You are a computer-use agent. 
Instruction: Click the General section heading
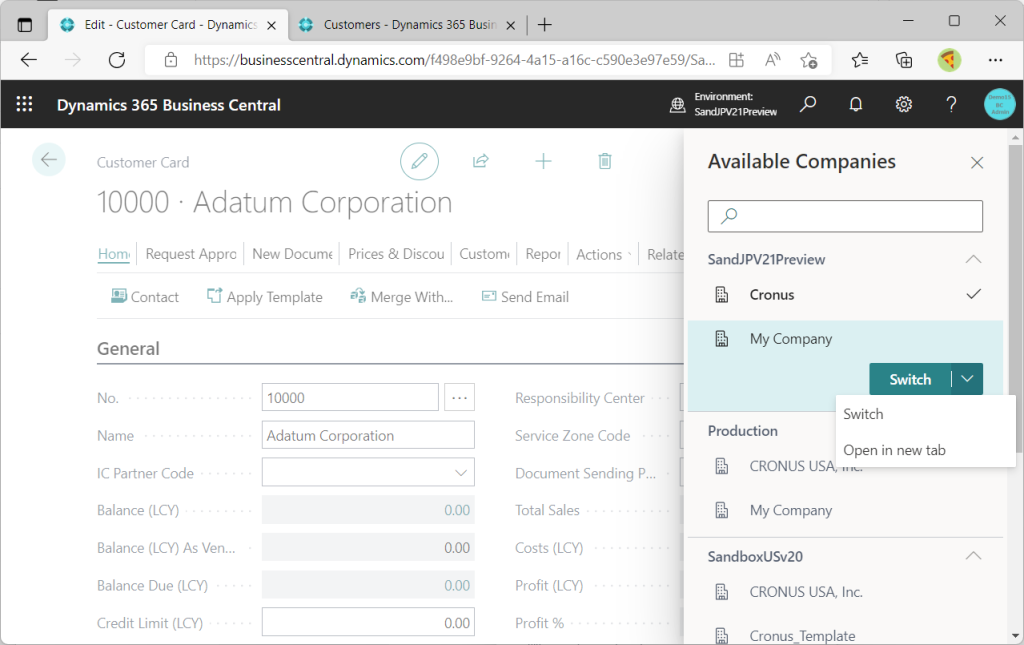(128, 349)
